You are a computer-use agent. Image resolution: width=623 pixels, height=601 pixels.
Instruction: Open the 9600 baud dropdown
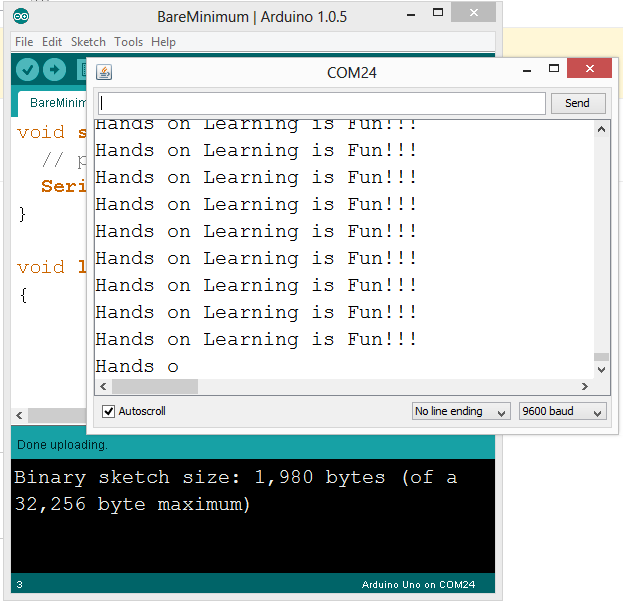[563, 411]
